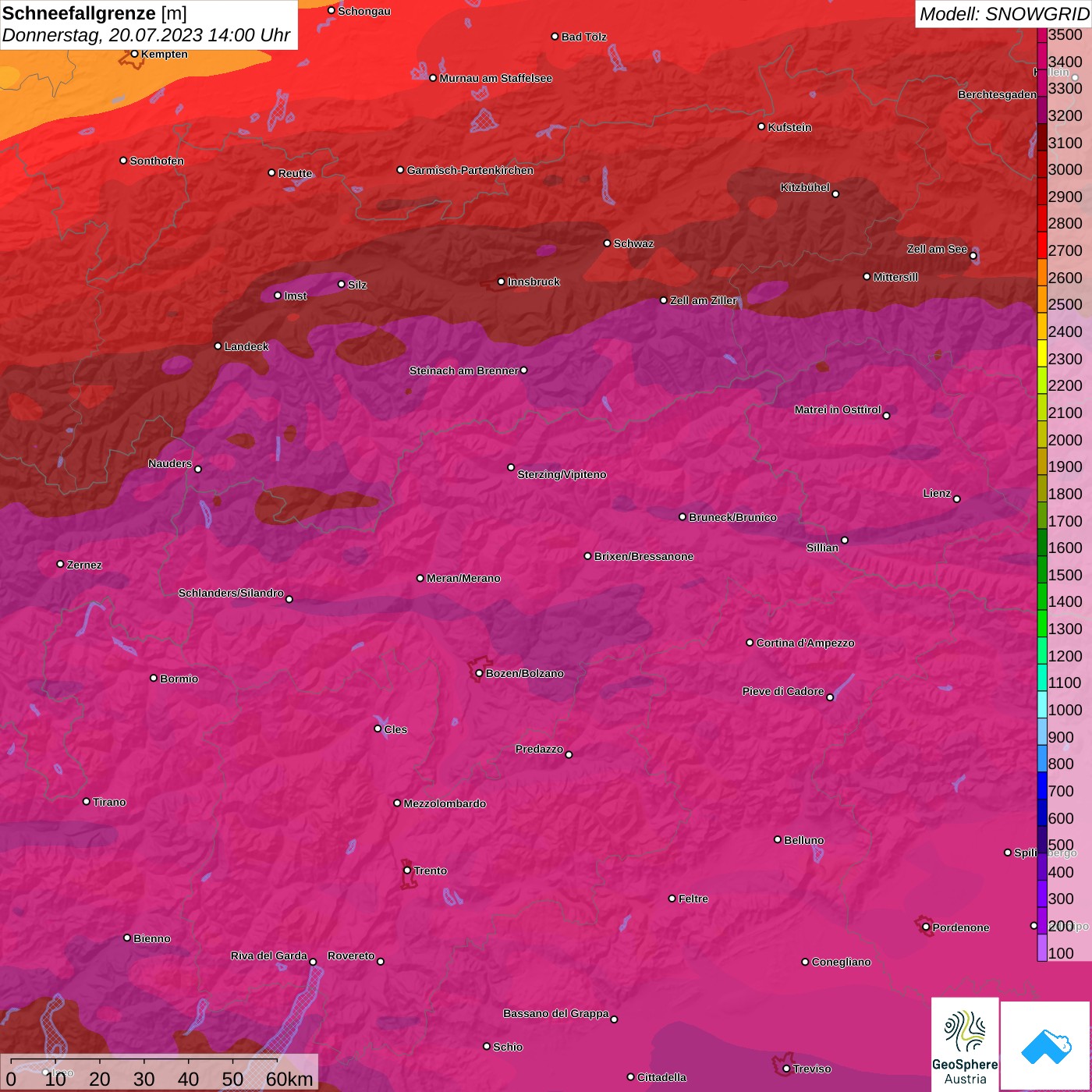Click the 1000 m cyan legend swatch

tap(1042, 704)
